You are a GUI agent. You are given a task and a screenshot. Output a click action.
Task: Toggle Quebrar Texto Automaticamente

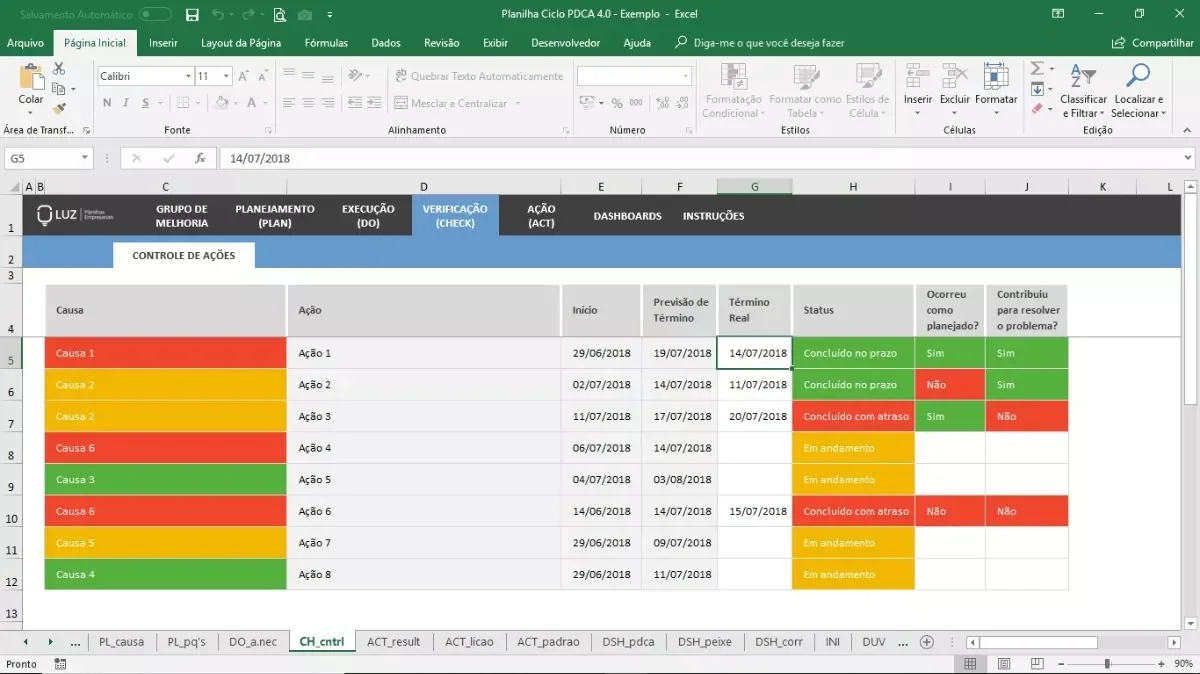point(479,76)
